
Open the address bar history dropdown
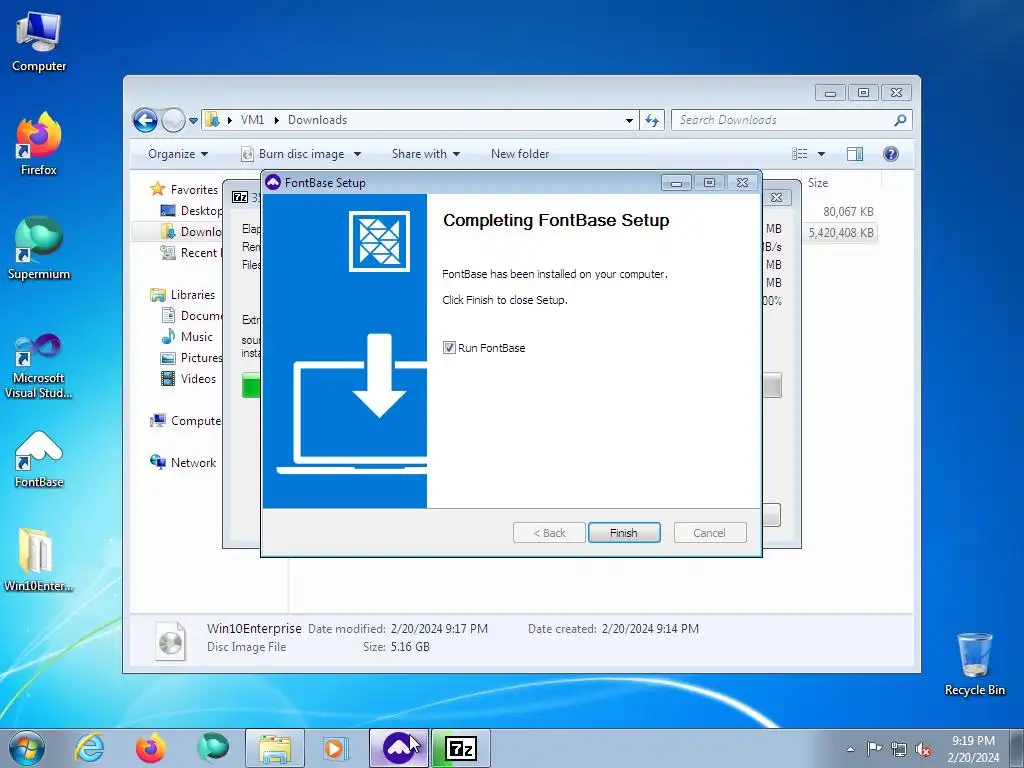pos(629,120)
